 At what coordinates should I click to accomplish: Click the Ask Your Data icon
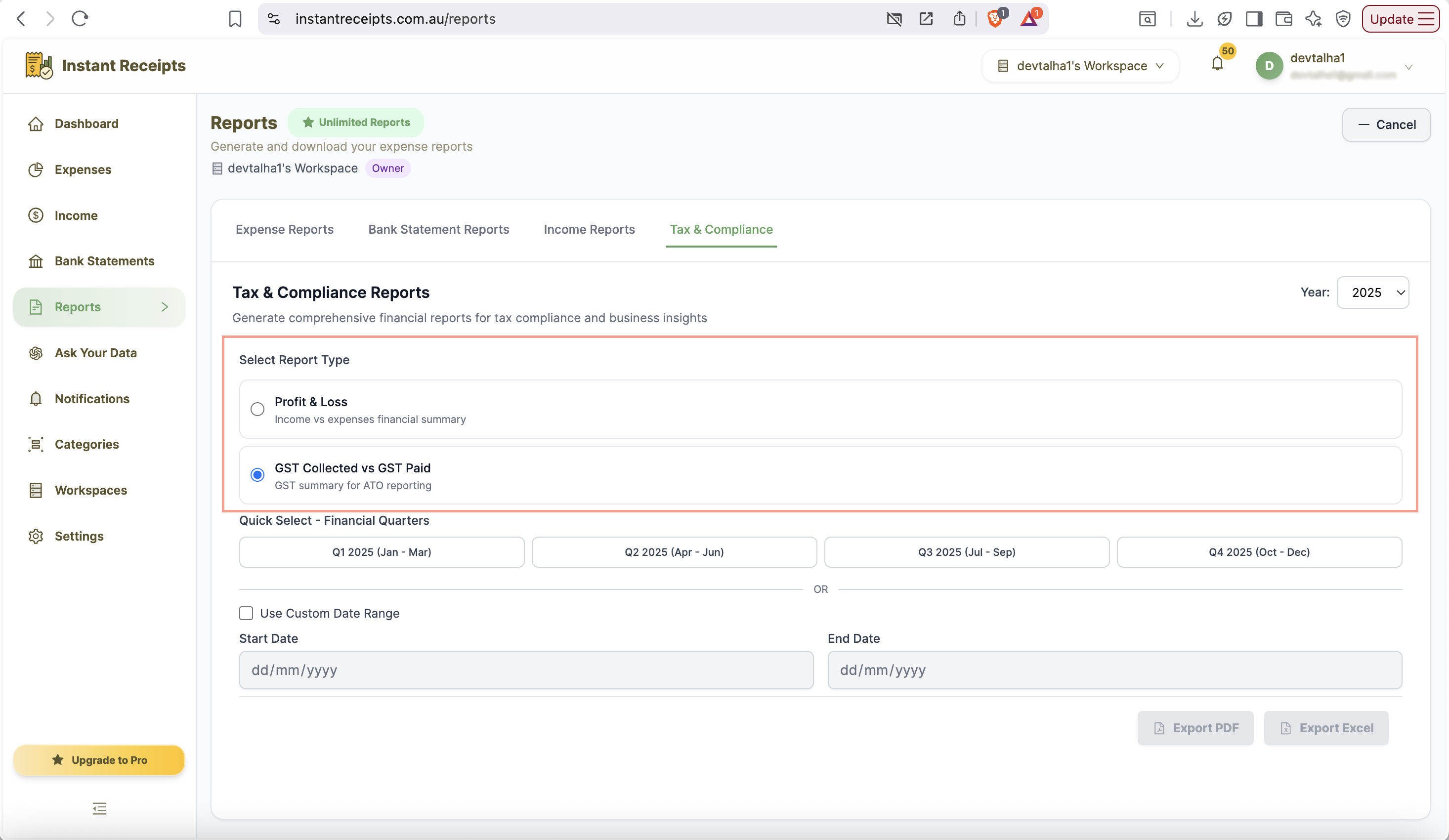pos(36,353)
